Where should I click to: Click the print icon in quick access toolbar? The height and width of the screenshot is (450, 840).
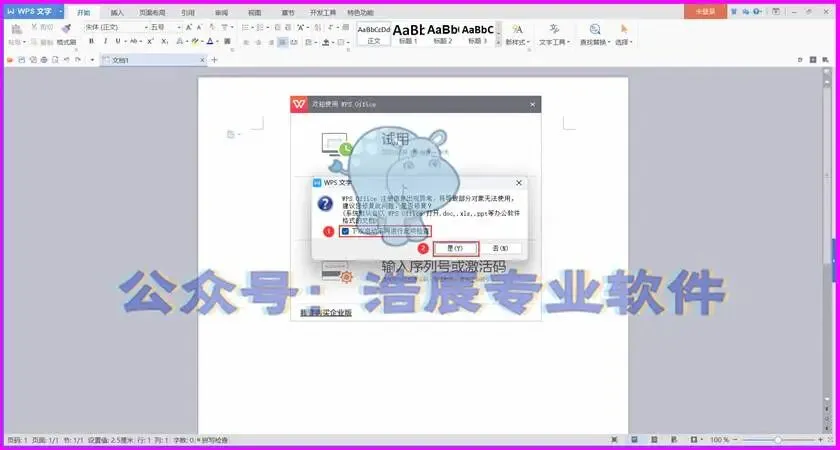tap(44, 60)
